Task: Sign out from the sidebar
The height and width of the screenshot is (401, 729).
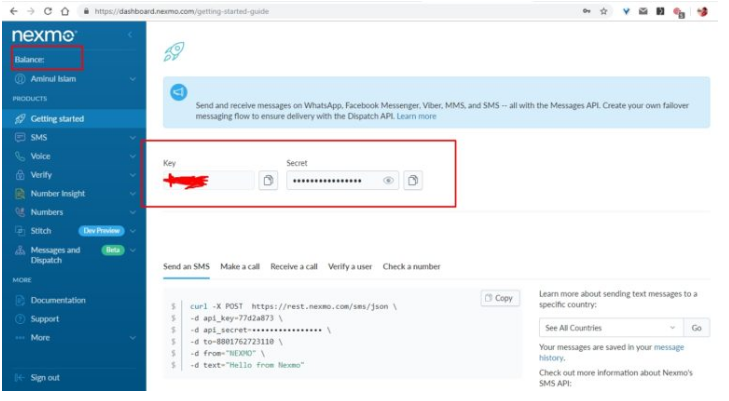Action: [x=45, y=378]
